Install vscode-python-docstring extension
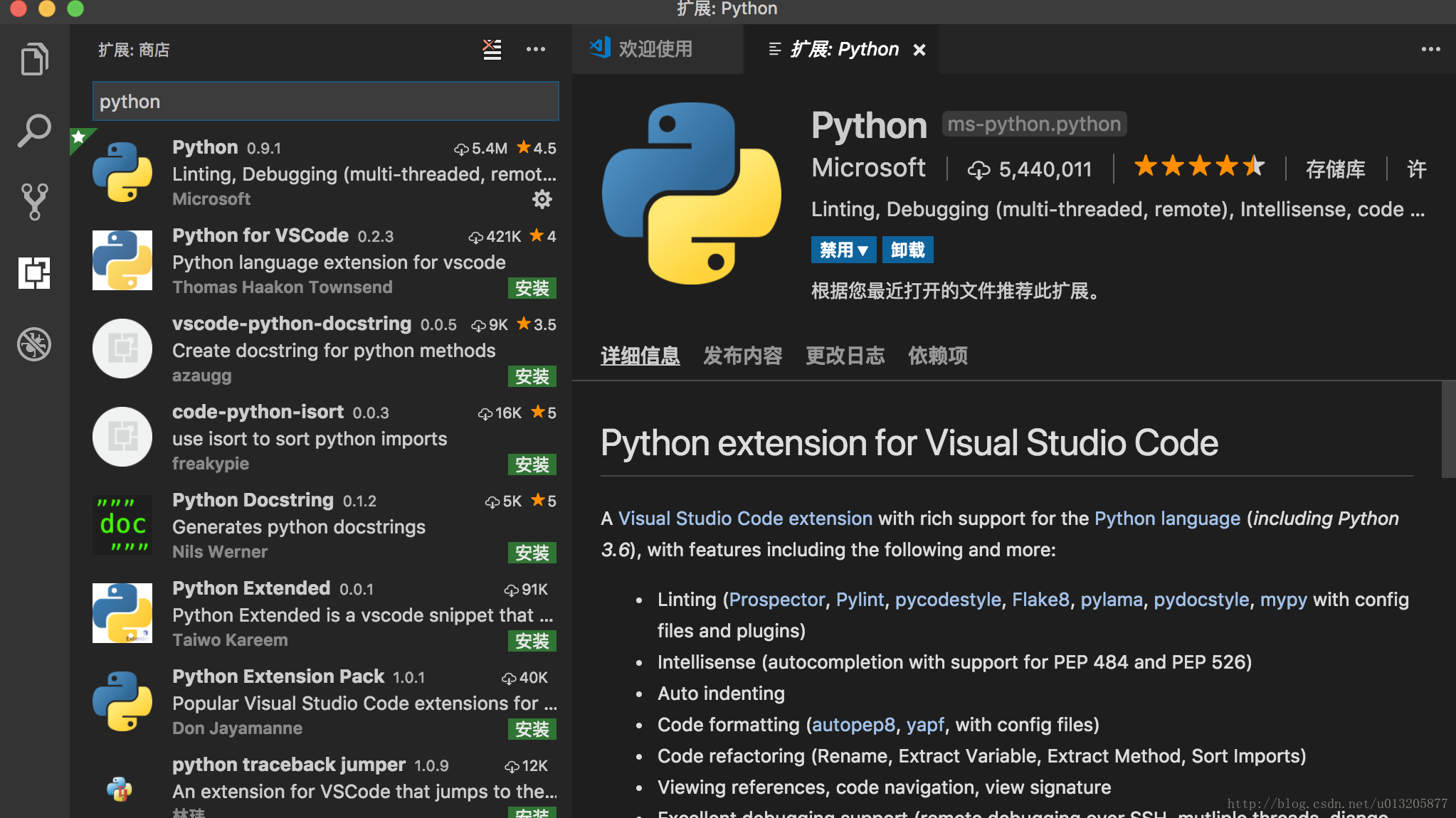Image resolution: width=1456 pixels, height=818 pixels. coord(532,376)
